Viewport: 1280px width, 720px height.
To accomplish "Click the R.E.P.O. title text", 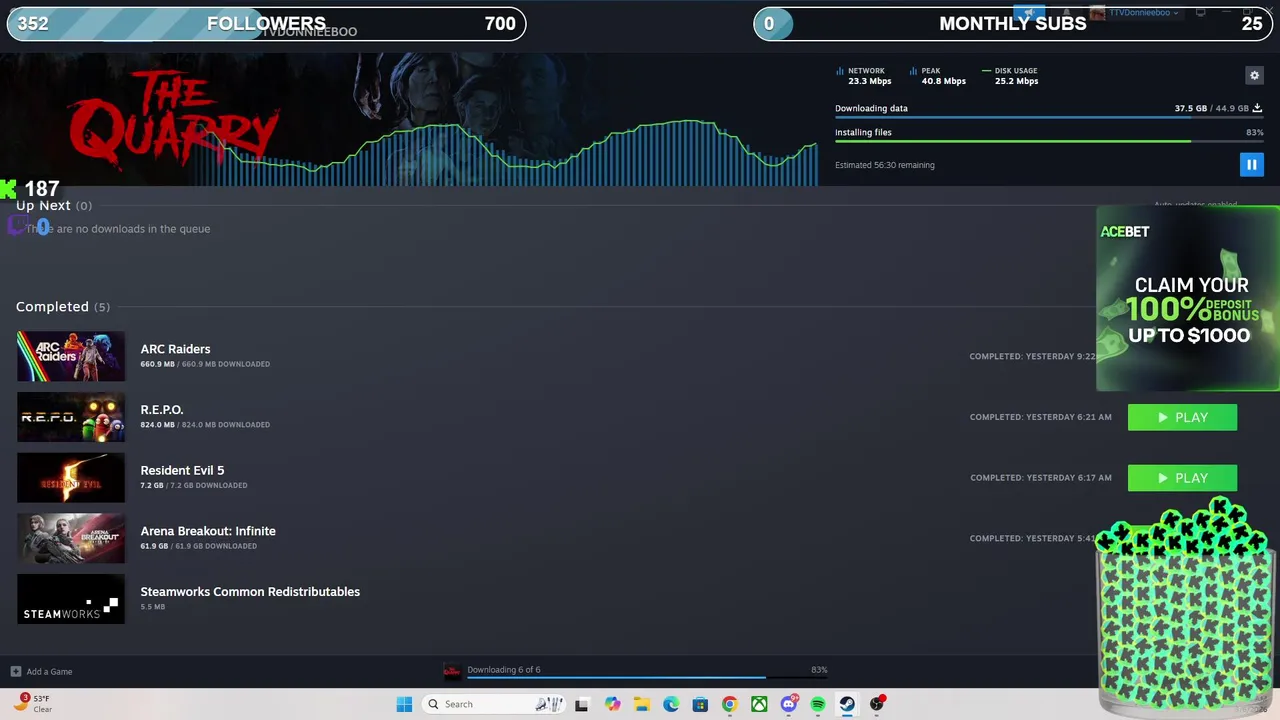I will tap(162, 410).
